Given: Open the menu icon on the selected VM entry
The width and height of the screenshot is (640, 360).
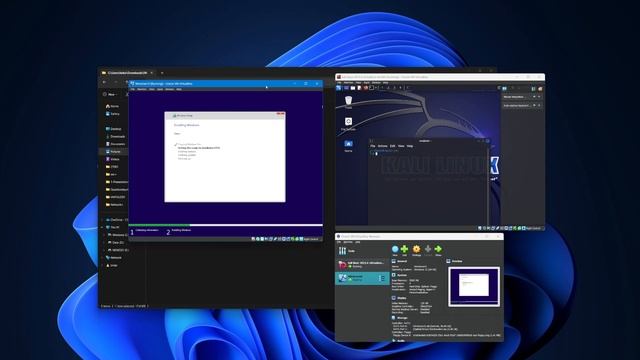Looking at the screenshot, I should click(382, 278).
